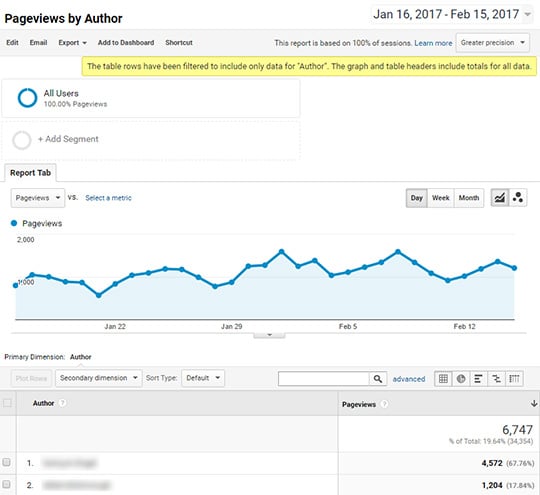540x495 pixels.
Task: Click + Add Segment
Action: [x=68, y=139]
